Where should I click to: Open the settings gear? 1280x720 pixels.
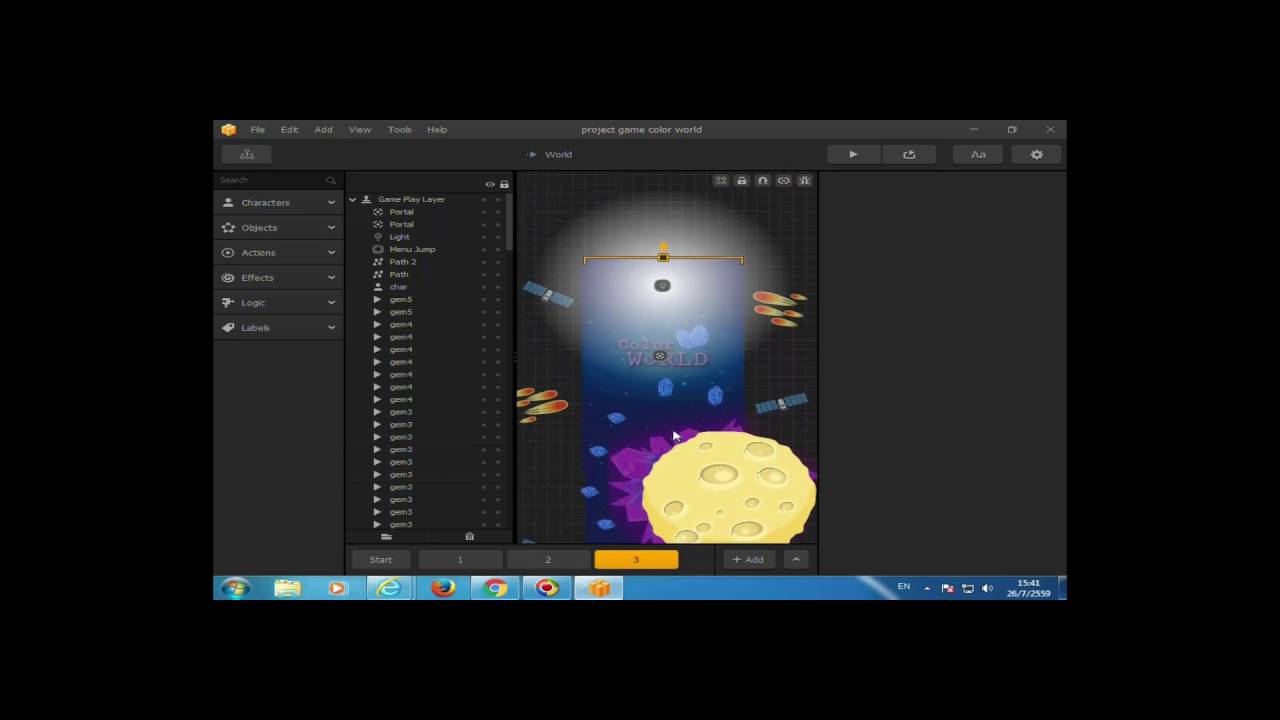[1036, 154]
